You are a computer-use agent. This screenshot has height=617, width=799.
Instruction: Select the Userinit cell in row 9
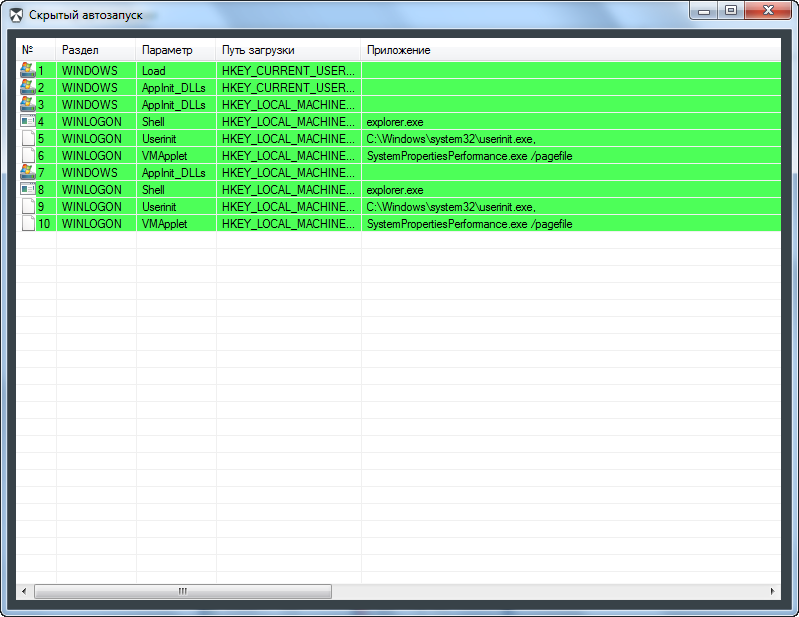pyautogui.click(x=176, y=207)
